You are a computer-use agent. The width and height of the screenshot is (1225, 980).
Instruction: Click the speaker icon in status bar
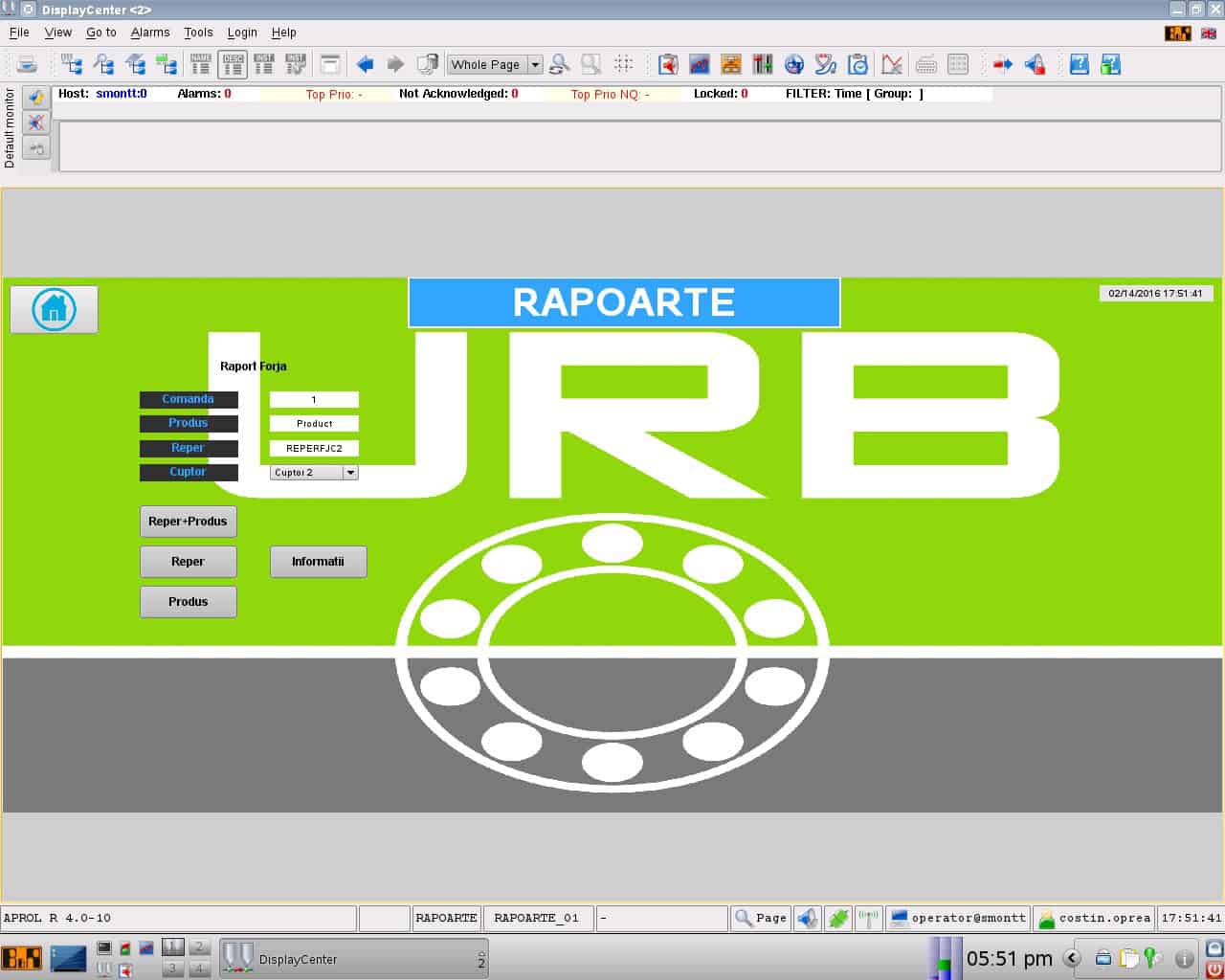(808, 918)
